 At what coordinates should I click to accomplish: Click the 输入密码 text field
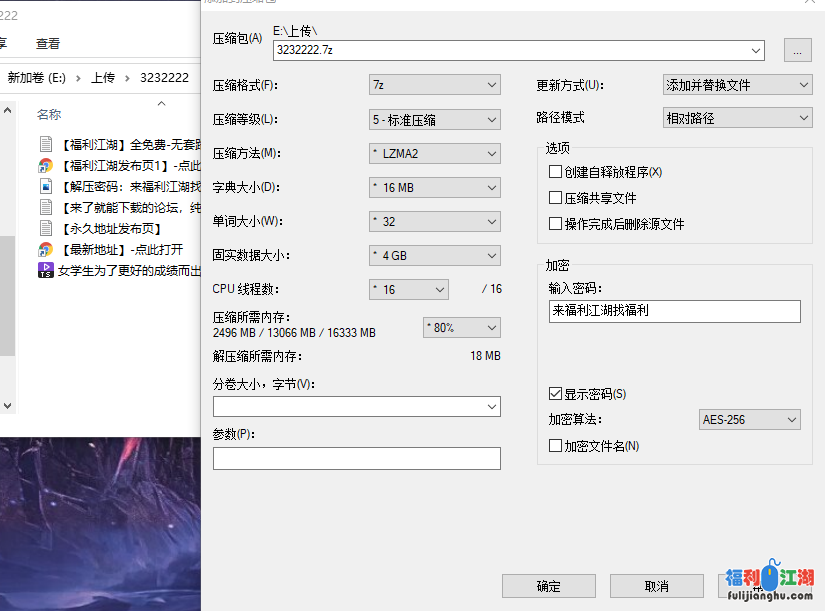pos(674,312)
